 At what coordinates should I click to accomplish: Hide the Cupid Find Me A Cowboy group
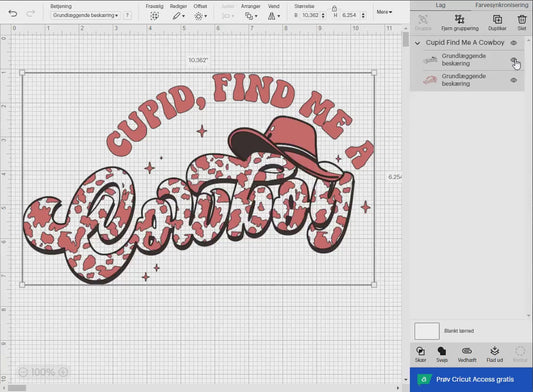[x=514, y=43]
